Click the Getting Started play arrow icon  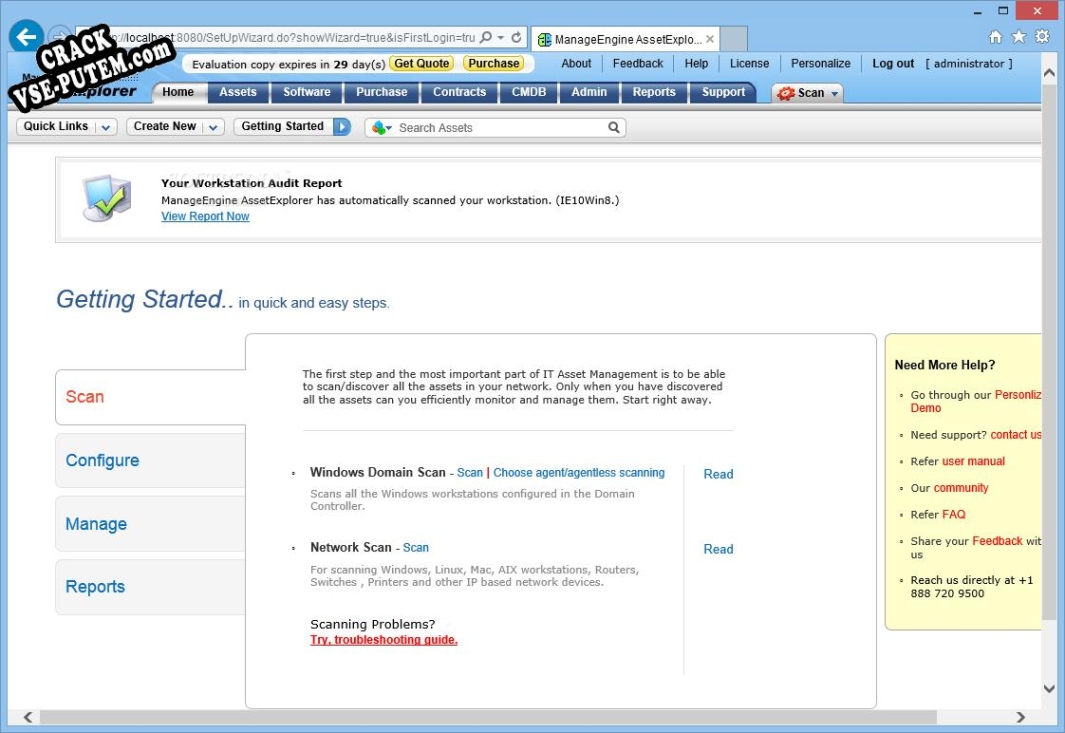coord(342,126)
